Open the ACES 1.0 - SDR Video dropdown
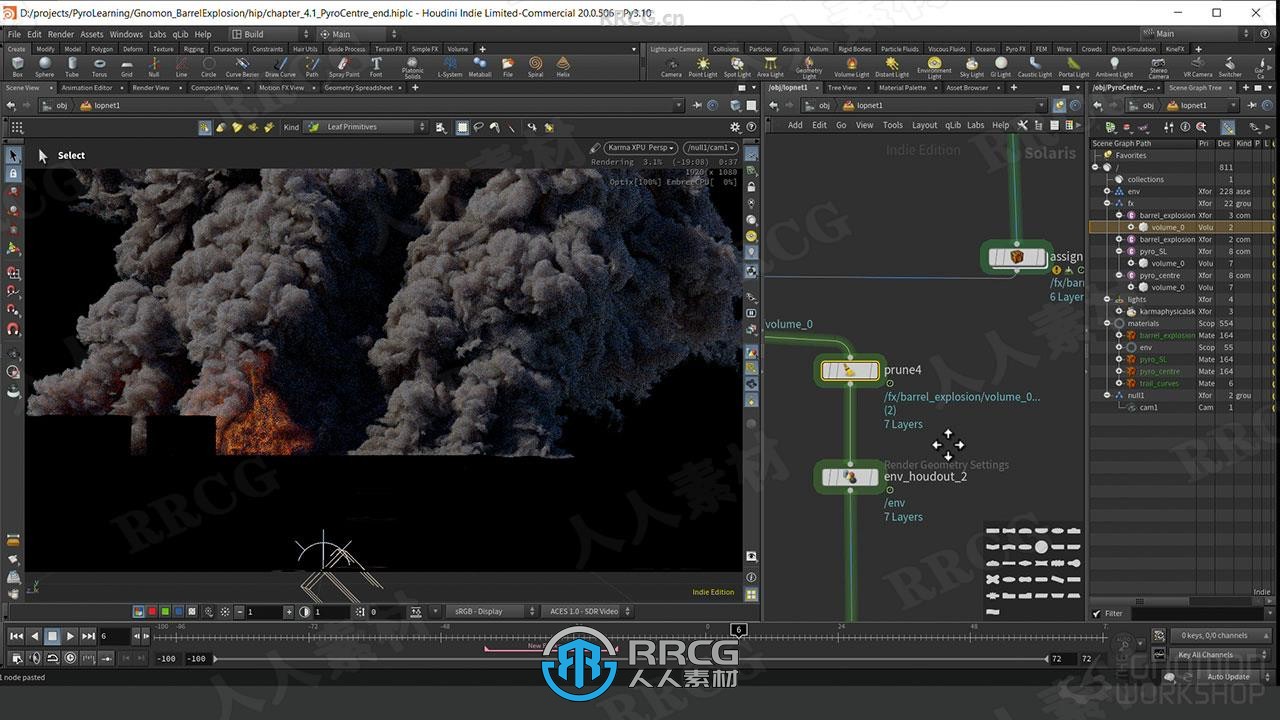 click(587, 611)
